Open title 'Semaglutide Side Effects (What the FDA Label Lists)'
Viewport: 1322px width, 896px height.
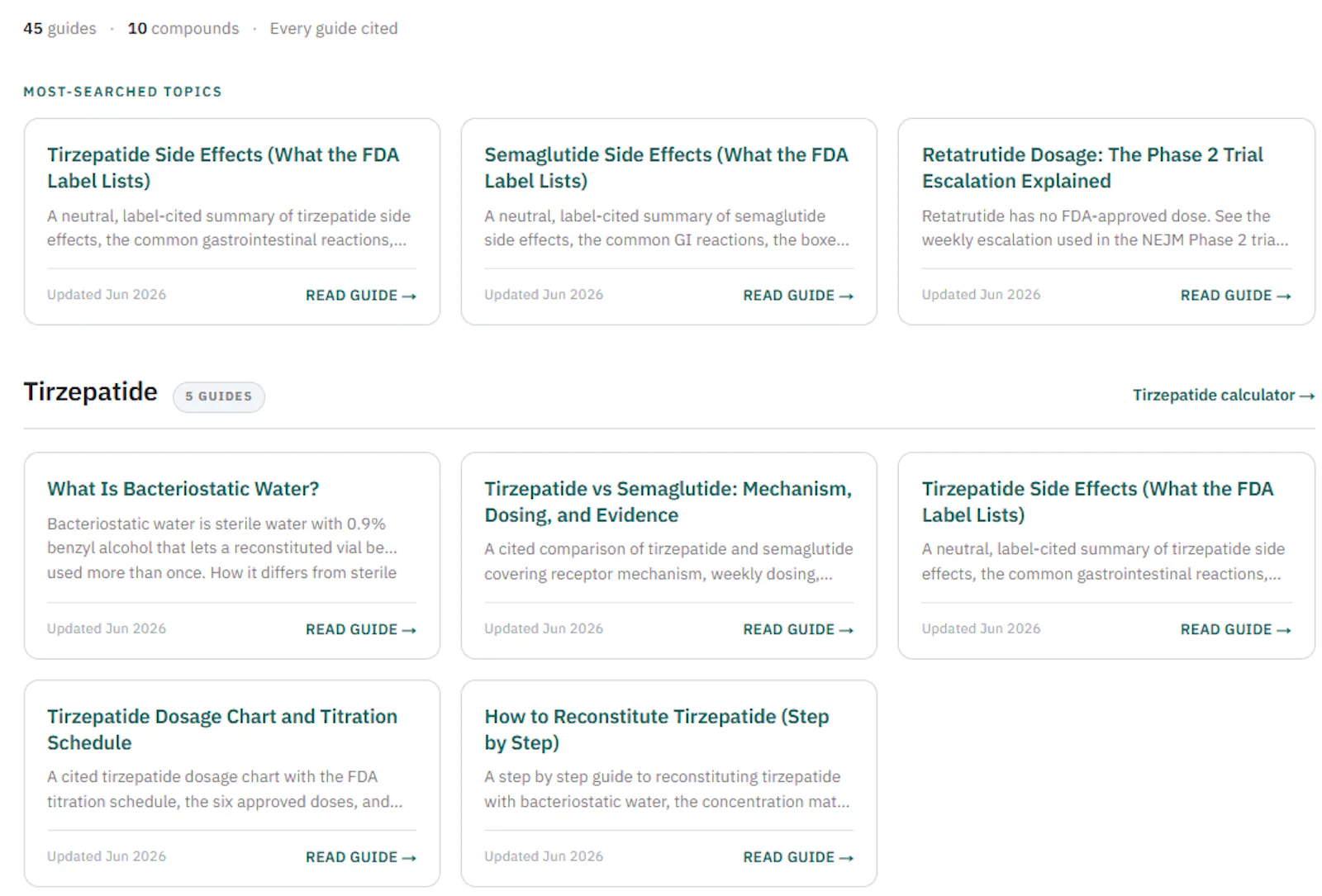click(666, 168)
